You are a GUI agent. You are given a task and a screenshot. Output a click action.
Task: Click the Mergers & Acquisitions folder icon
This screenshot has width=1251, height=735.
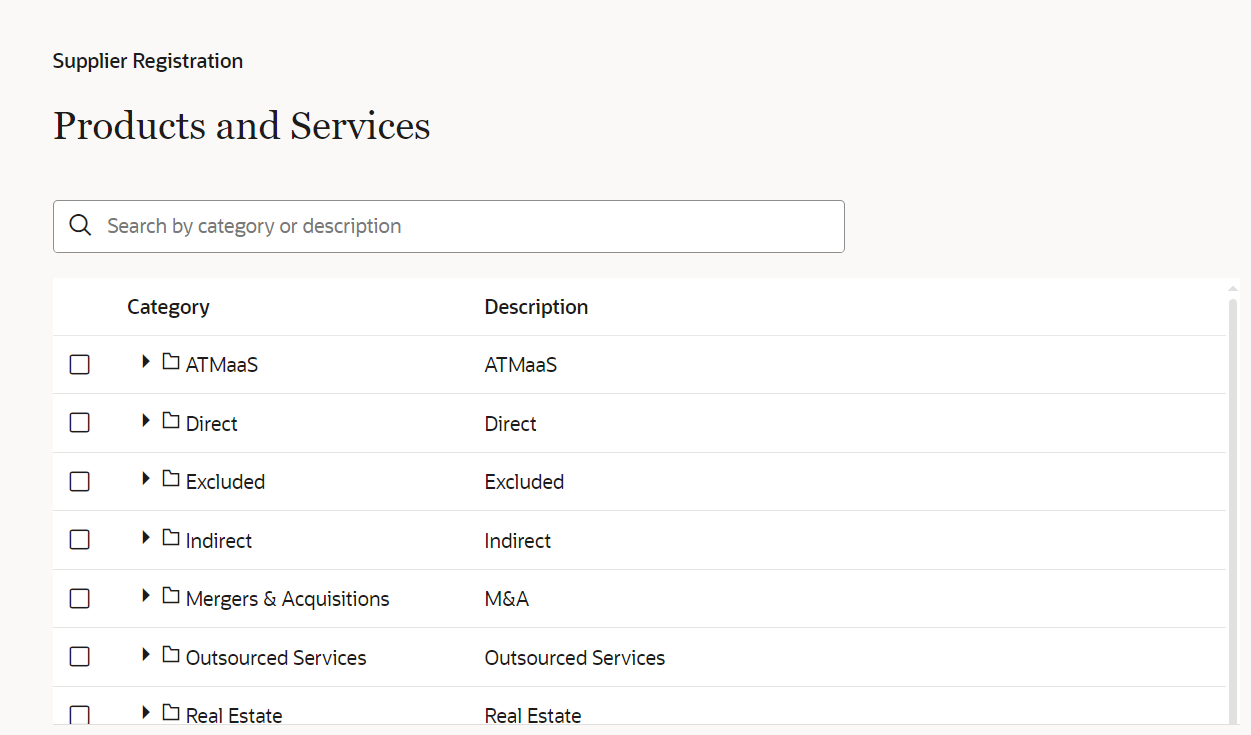point(171,596)
